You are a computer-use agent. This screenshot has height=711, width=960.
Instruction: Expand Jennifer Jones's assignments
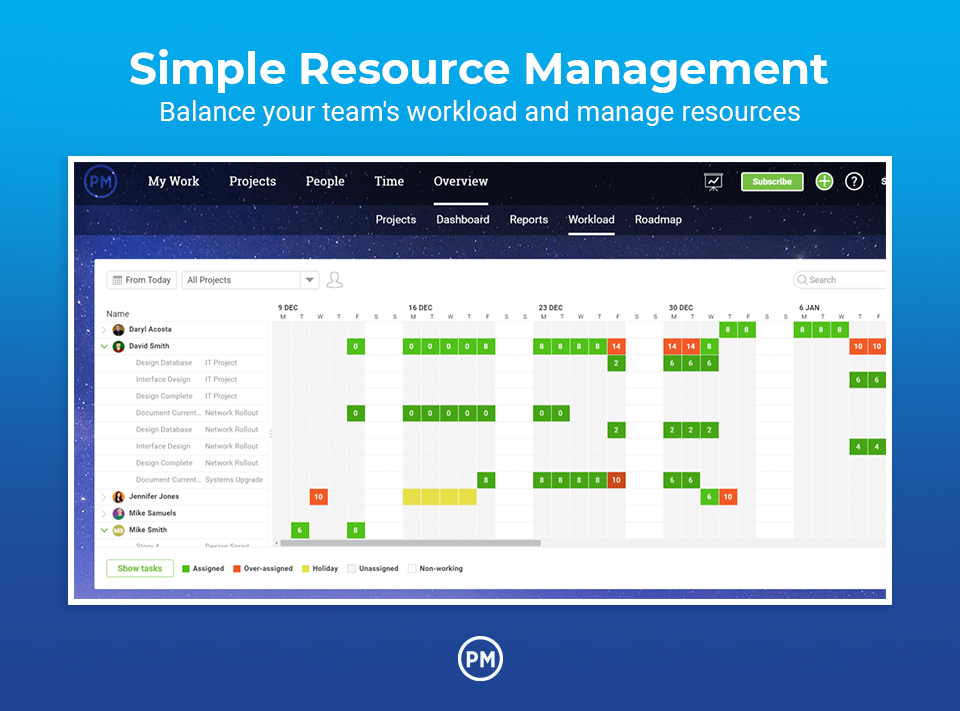tap(105, 496)
